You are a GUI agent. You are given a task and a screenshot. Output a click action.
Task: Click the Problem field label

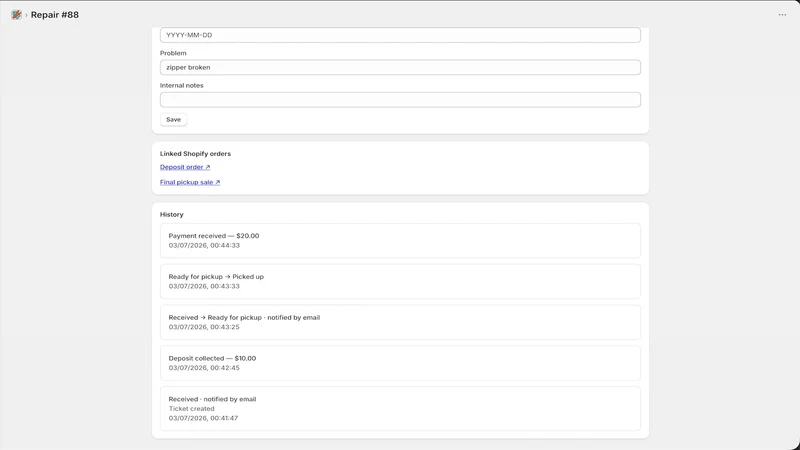(x=173, y=53)
